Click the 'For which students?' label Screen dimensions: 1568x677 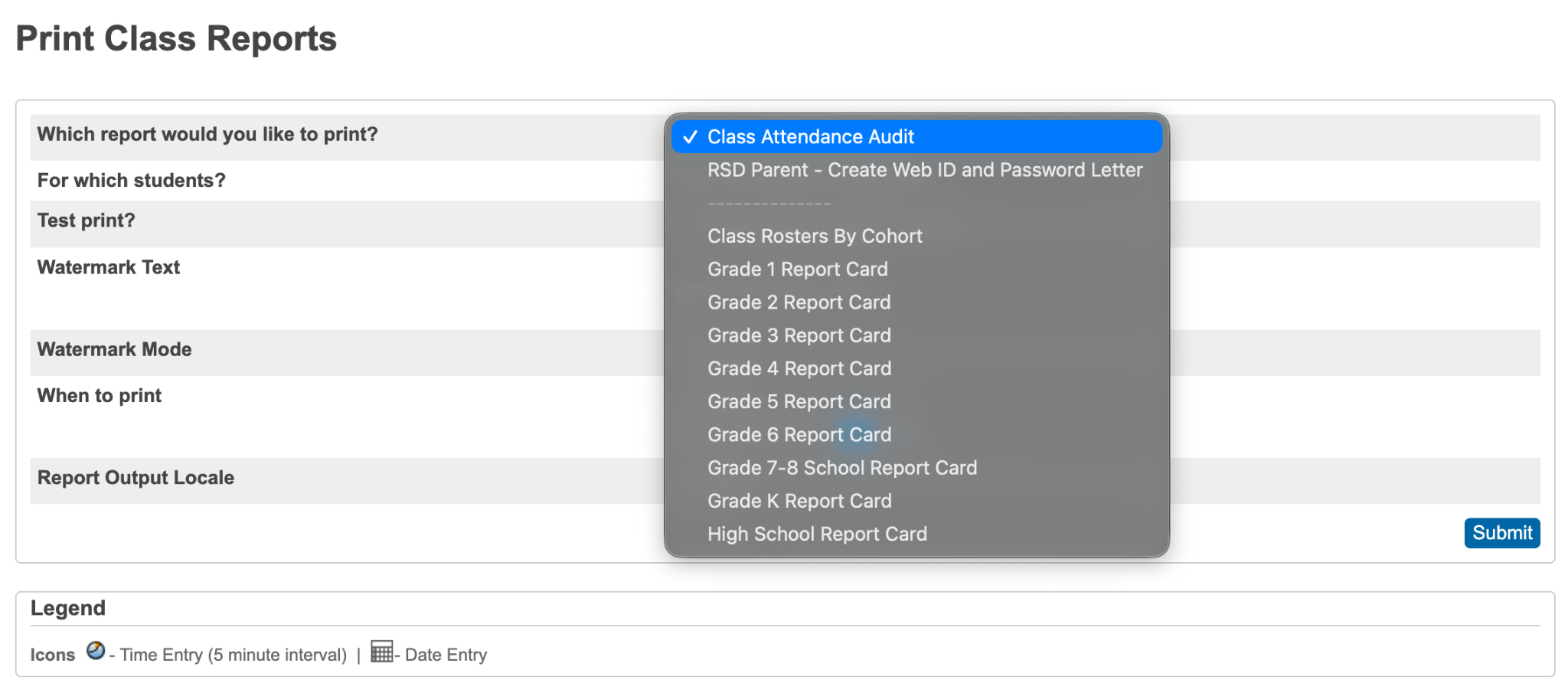[x=132, y=181]
